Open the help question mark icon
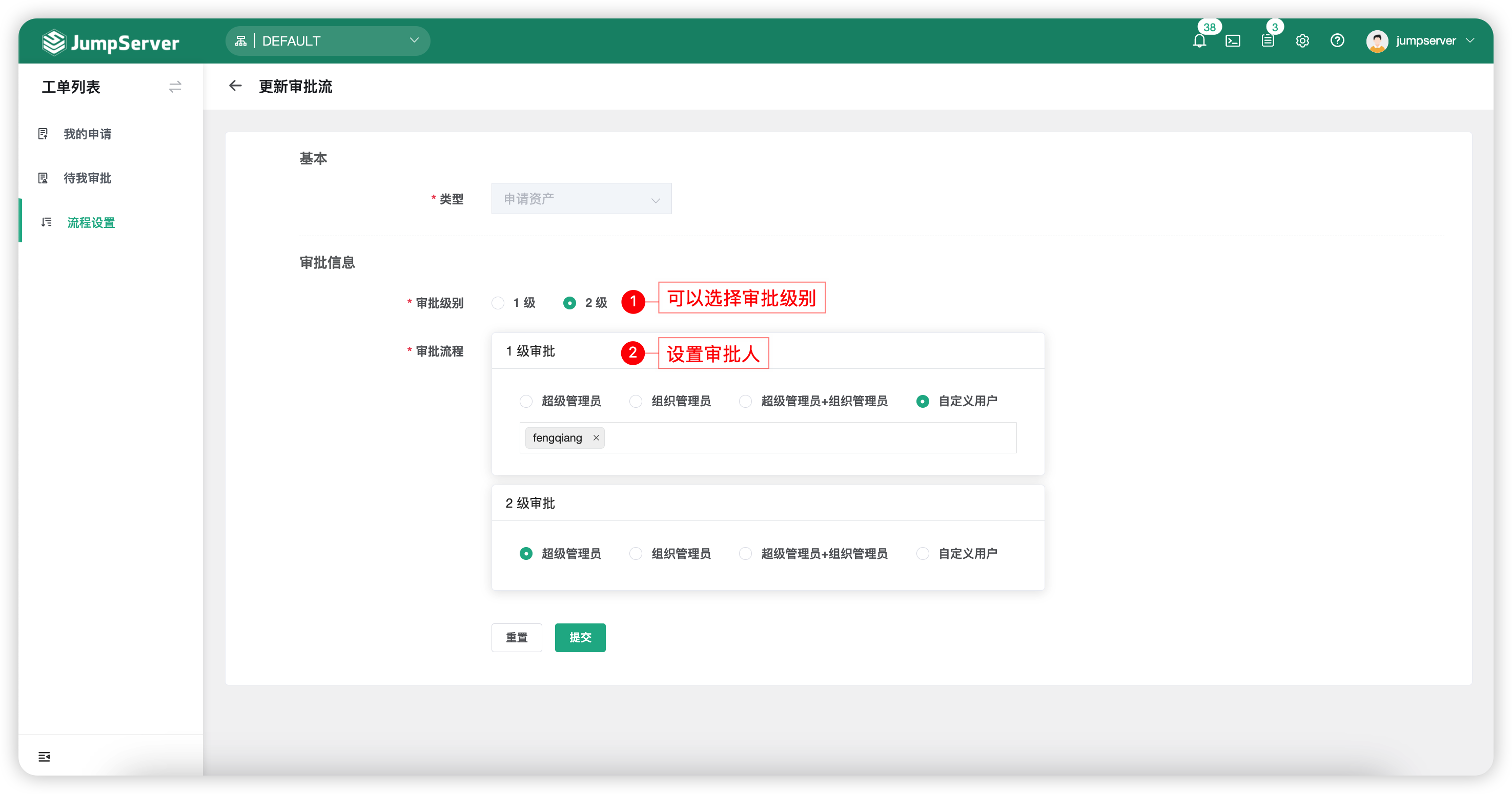Viewport: 1512px width, 794px height. pyautogui.click(x=1337, y=40)
